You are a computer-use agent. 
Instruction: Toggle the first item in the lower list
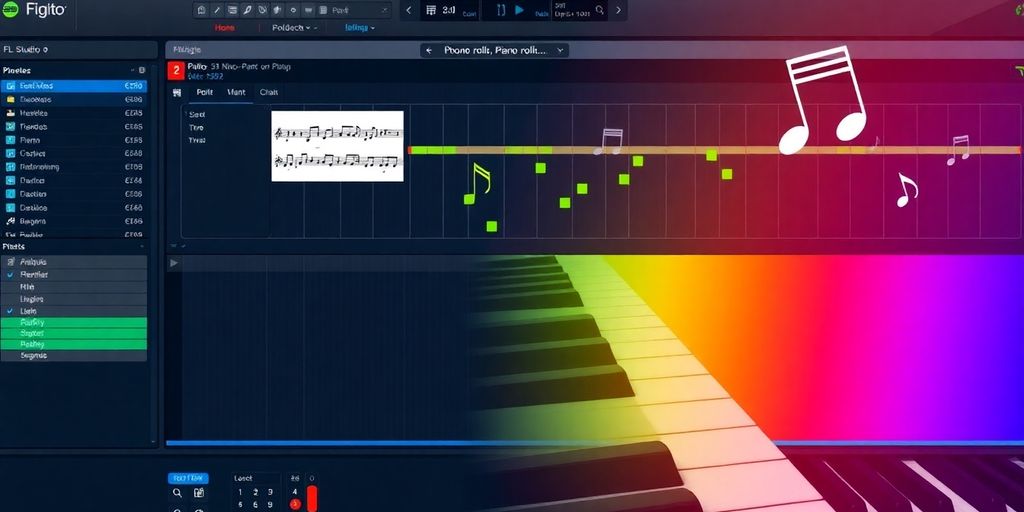pos(10,261)
